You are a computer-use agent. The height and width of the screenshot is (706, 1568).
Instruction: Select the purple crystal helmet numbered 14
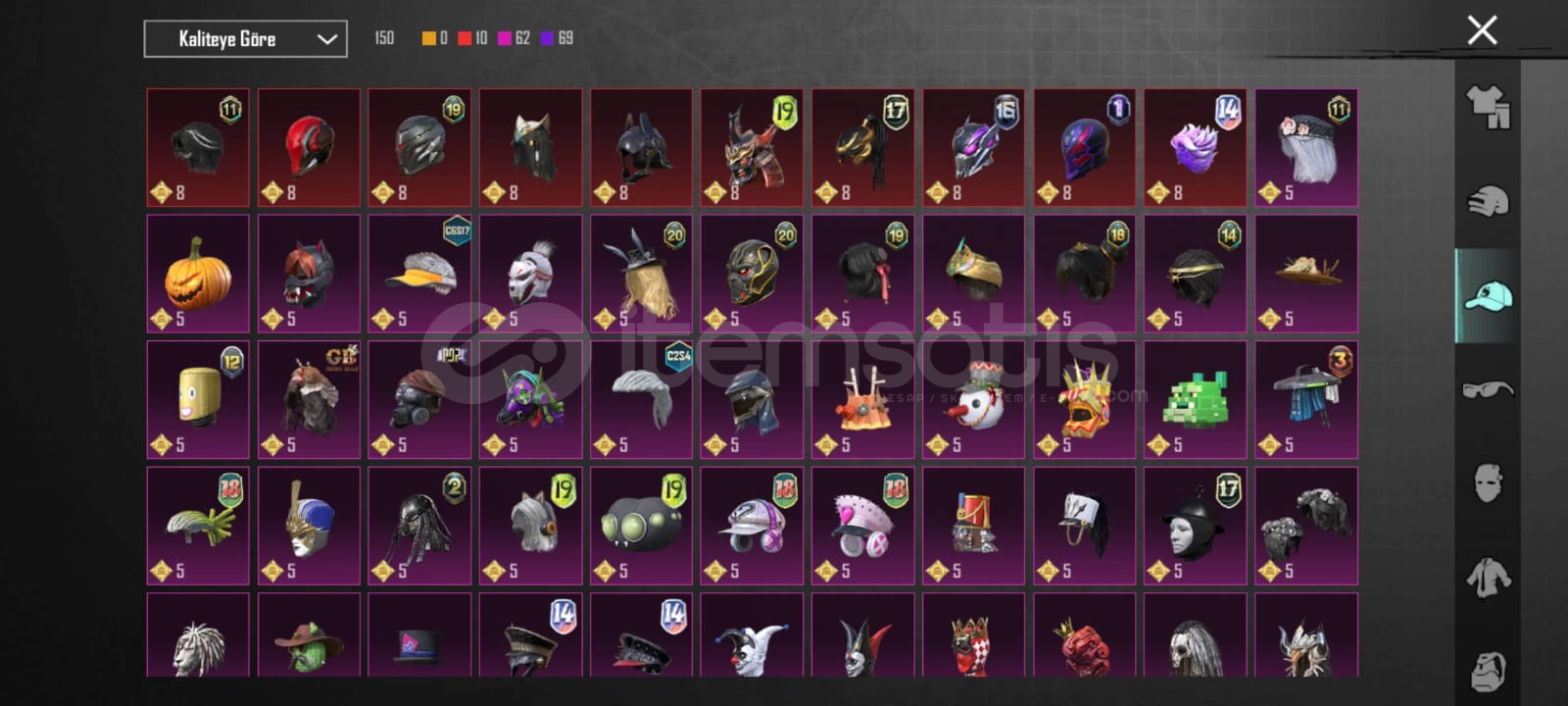click(1195, 147)
